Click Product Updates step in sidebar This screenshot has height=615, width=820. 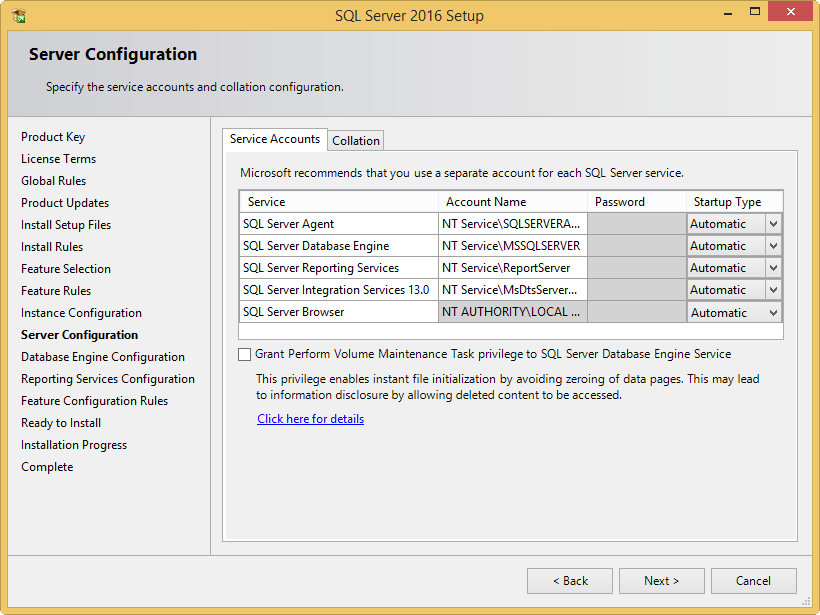[65, 203]
